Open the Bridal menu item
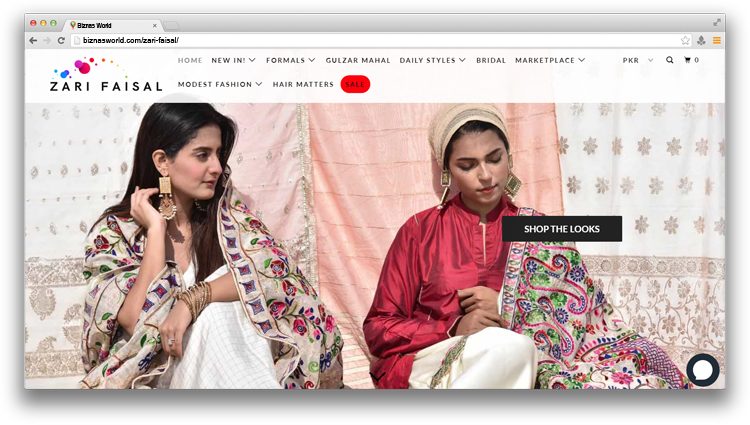The image size is (750, 425). click(x=491, y=60)
